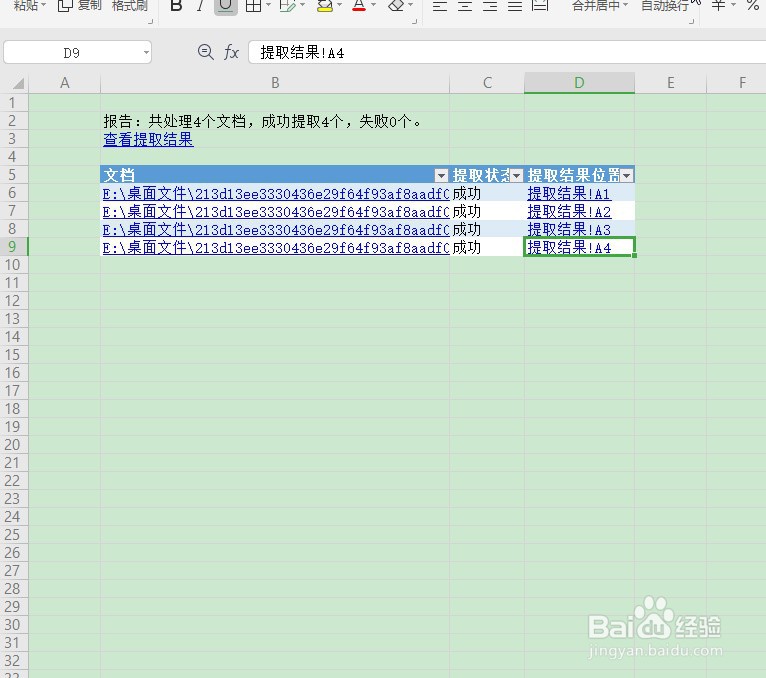The height and width of the screenshot is (678, 766).
Task: Select row 9 header
Action: (x=13, y=247)
